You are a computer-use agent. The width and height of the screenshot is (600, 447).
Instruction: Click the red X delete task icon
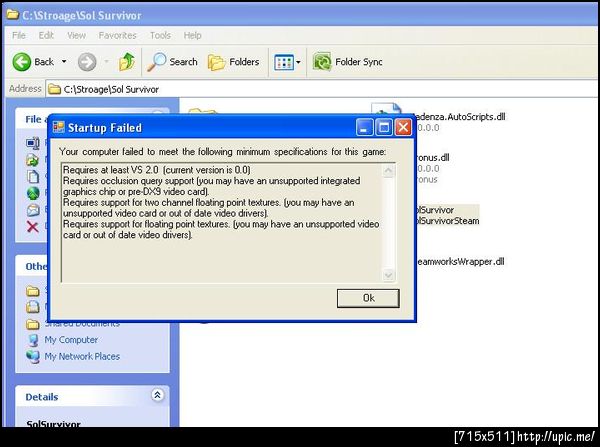coord(33,227)
